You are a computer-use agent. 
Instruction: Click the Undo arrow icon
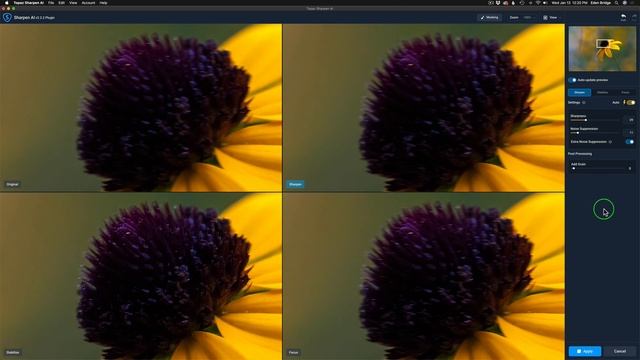coord(623,17)
